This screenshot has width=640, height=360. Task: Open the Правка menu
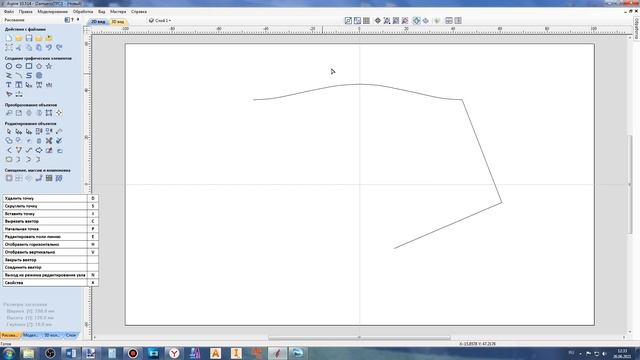[x=25, y=11]
